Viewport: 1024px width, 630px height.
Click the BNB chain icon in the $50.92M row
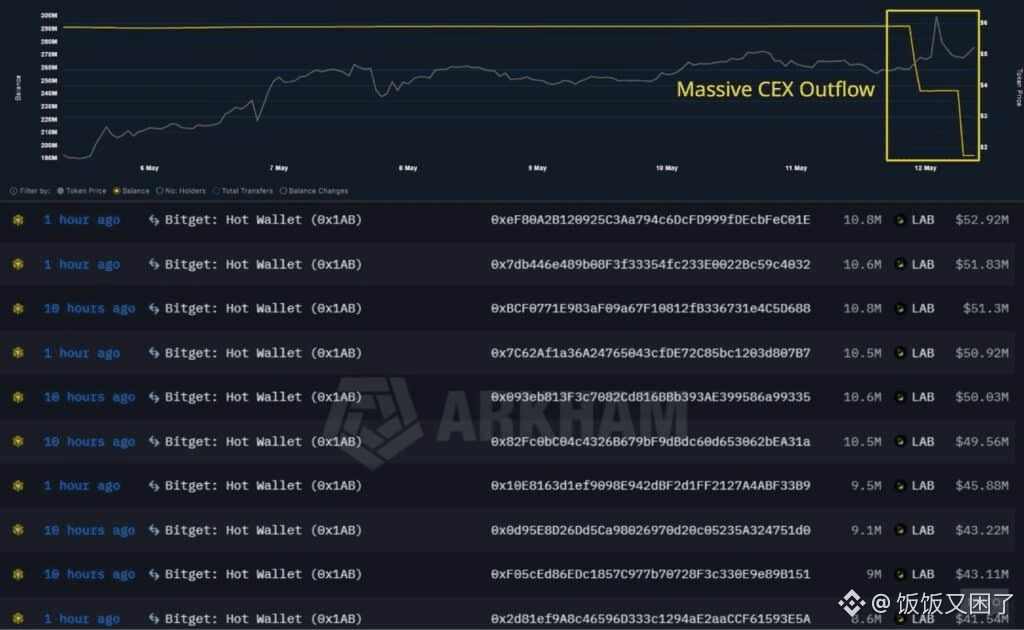[x=18, y=353]
